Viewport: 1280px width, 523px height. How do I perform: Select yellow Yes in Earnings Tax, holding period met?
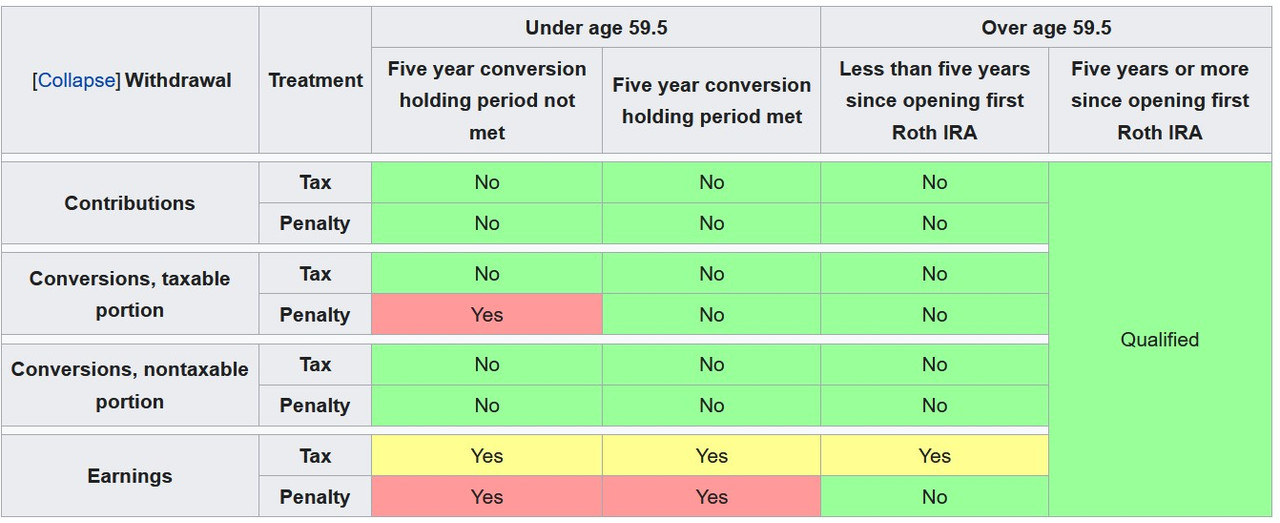click(x=711, y=456)
